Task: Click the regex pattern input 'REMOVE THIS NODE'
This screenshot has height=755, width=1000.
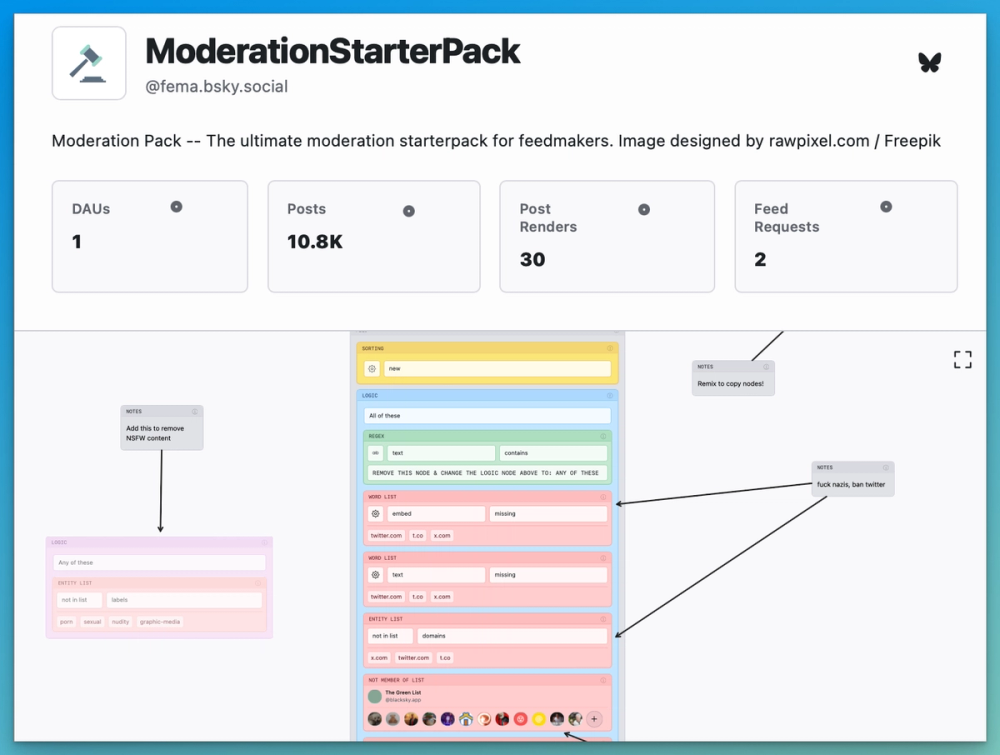Action: point(487,473)
